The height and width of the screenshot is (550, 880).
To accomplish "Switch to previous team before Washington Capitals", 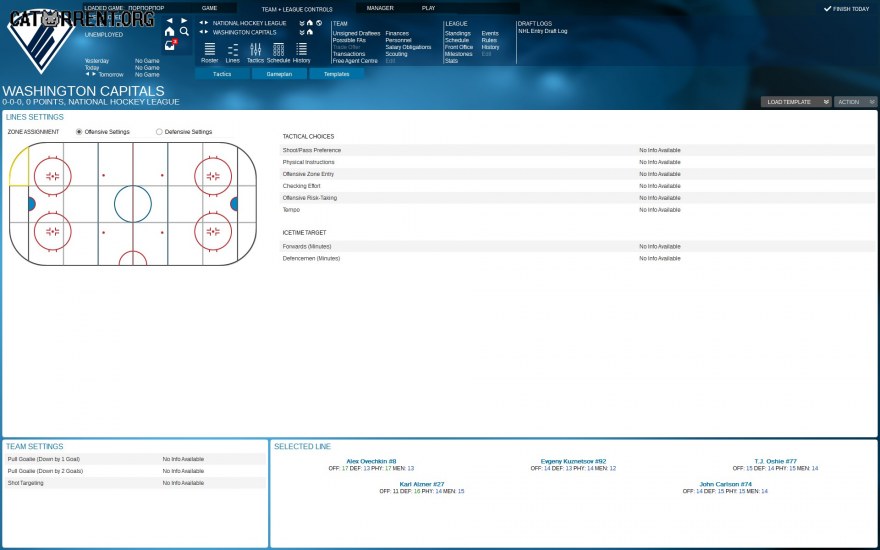I will pos(201,33).
